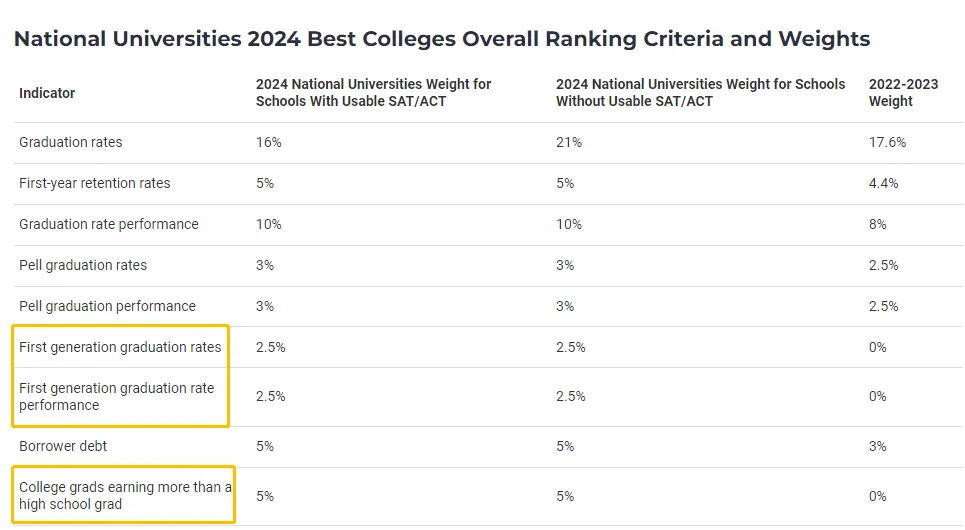Click the 17.6% weight for Graduation rates

click(x=887, y=142)
